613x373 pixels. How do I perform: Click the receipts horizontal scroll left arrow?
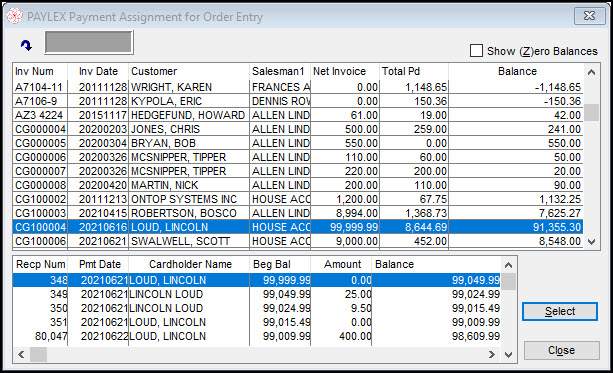[x=21, y=355]
